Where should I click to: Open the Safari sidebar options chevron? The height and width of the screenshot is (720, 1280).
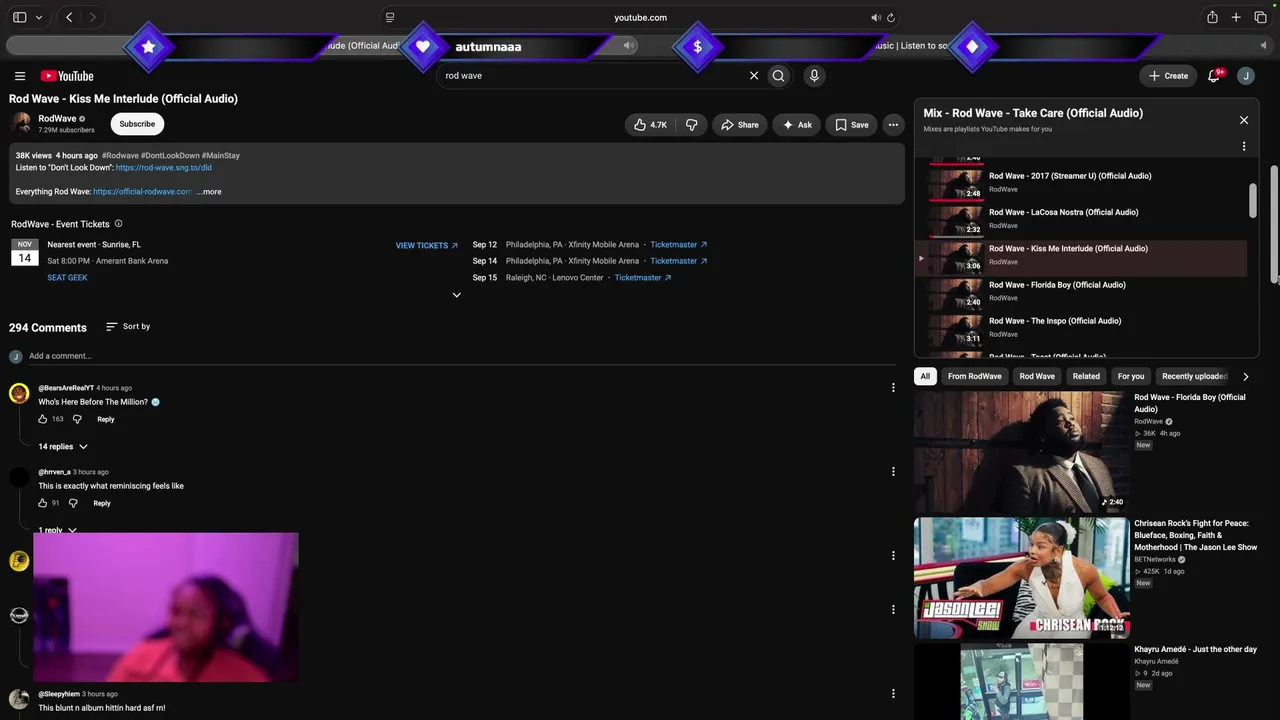pos(39,17)
